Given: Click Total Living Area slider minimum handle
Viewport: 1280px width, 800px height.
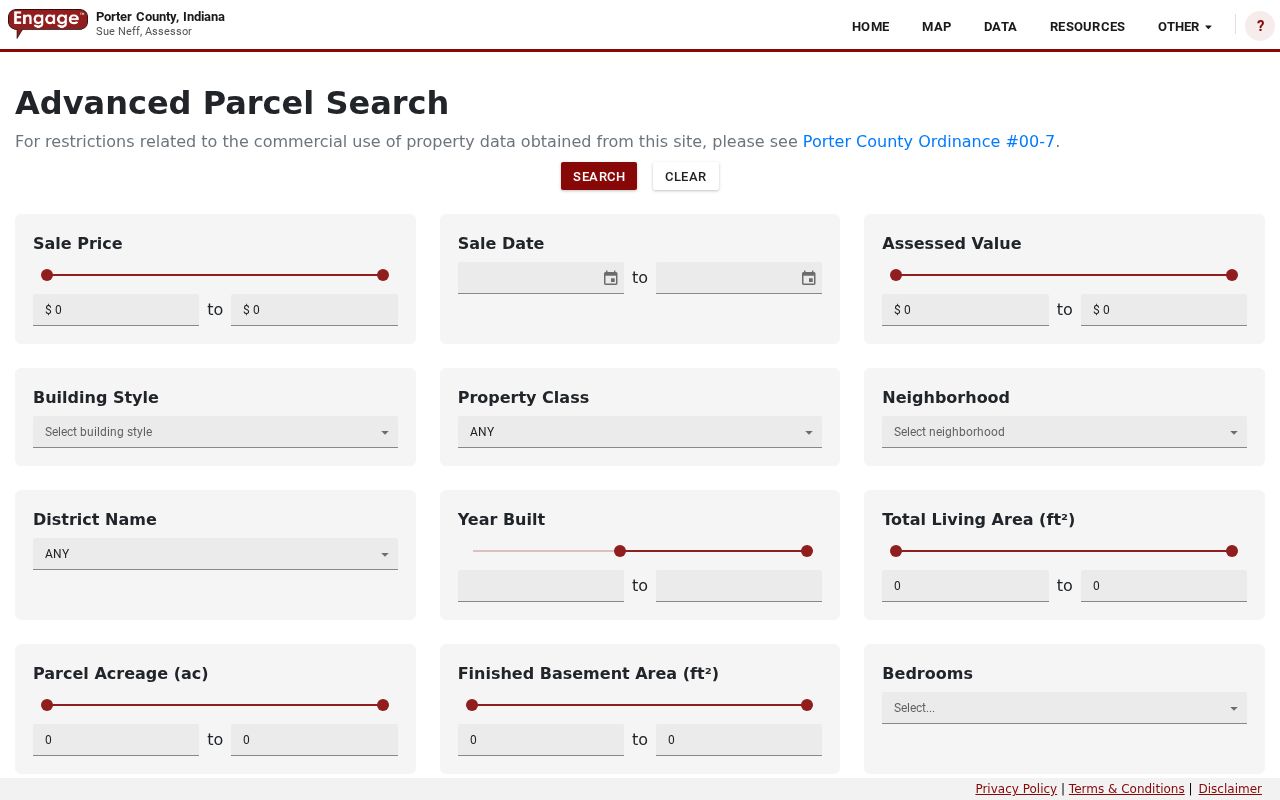Looking at the screenshot, I should pos(896,551).
